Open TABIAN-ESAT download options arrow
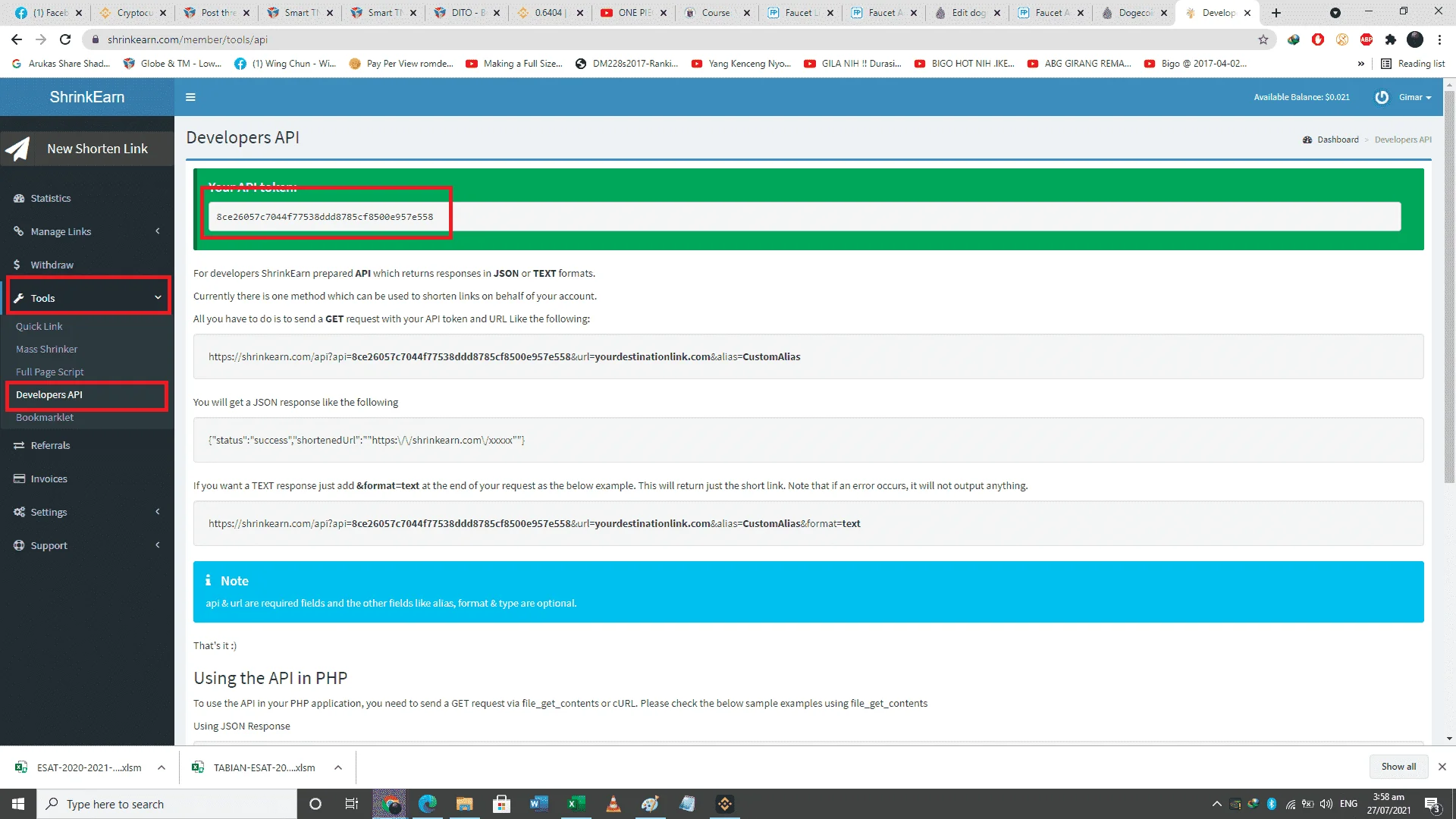 338,767
